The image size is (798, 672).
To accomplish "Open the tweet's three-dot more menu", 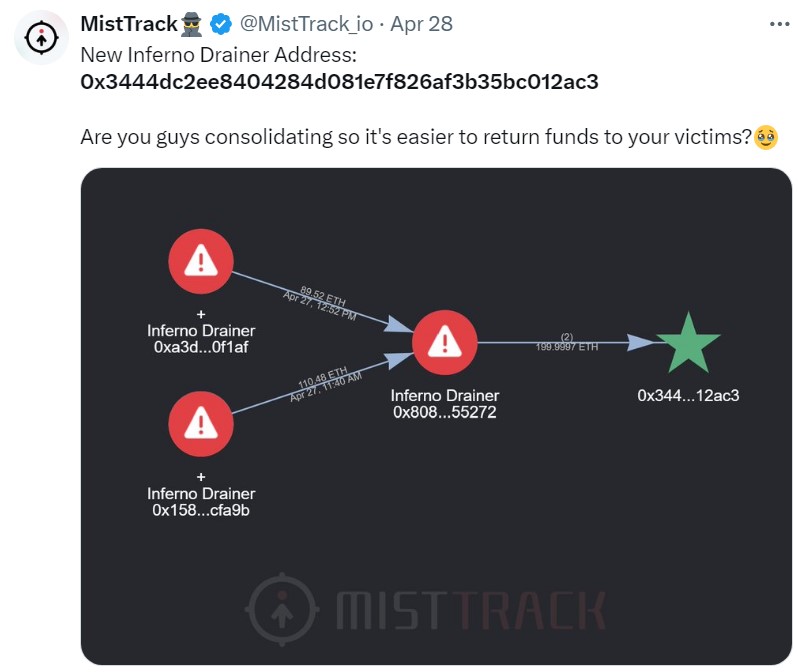I will (779, 24).
